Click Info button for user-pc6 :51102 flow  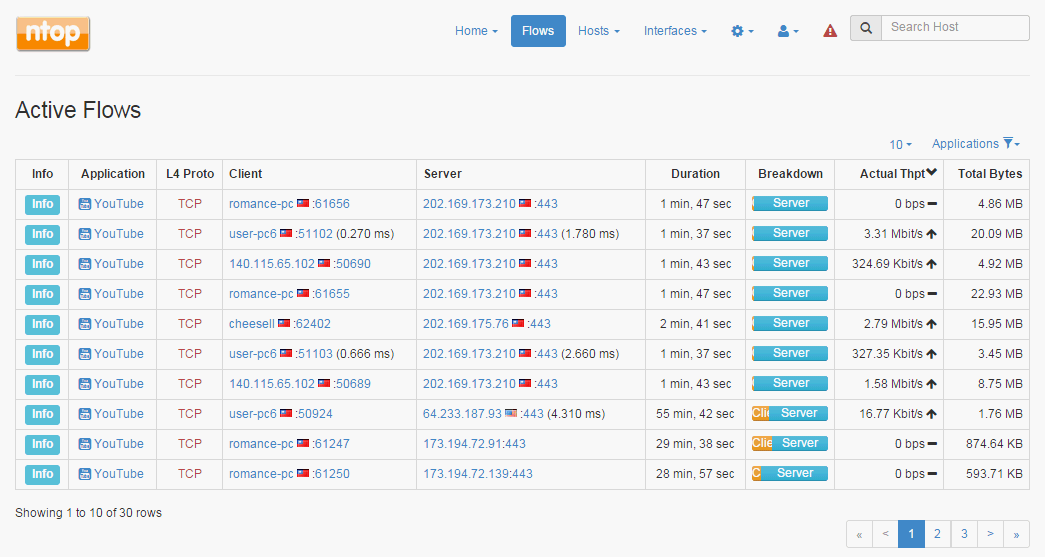[42, 234]
